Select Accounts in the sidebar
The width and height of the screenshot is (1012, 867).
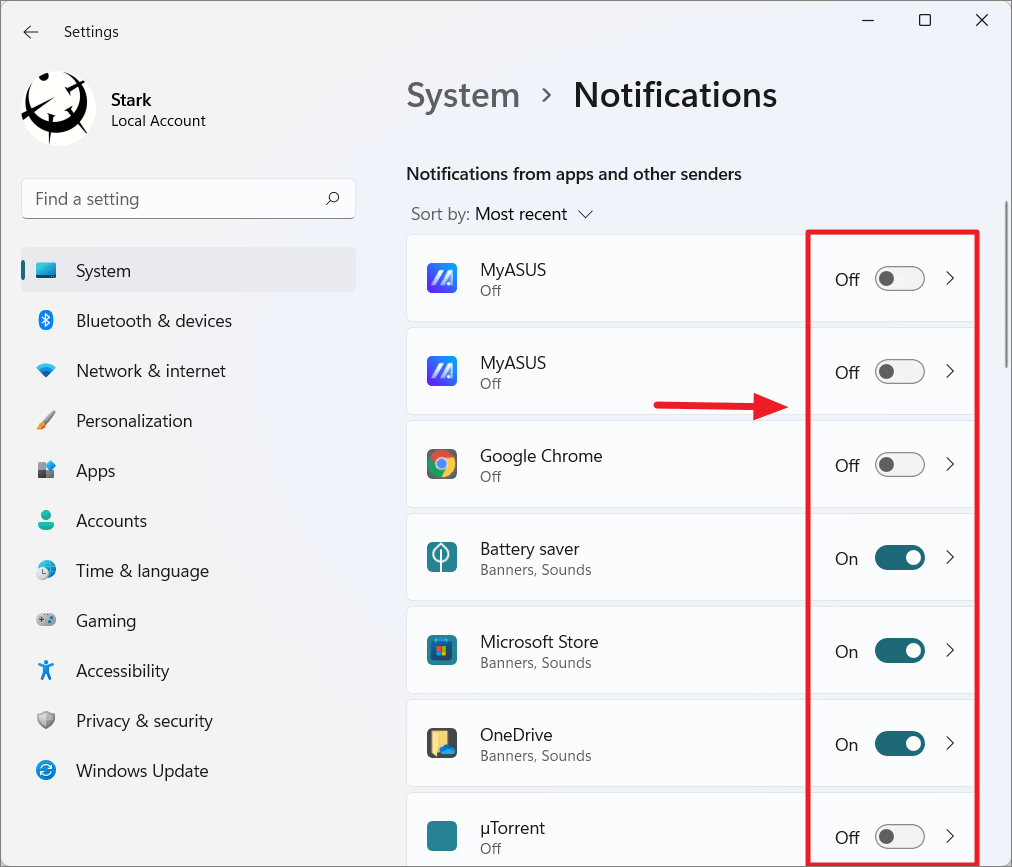(x=111, y=520)
